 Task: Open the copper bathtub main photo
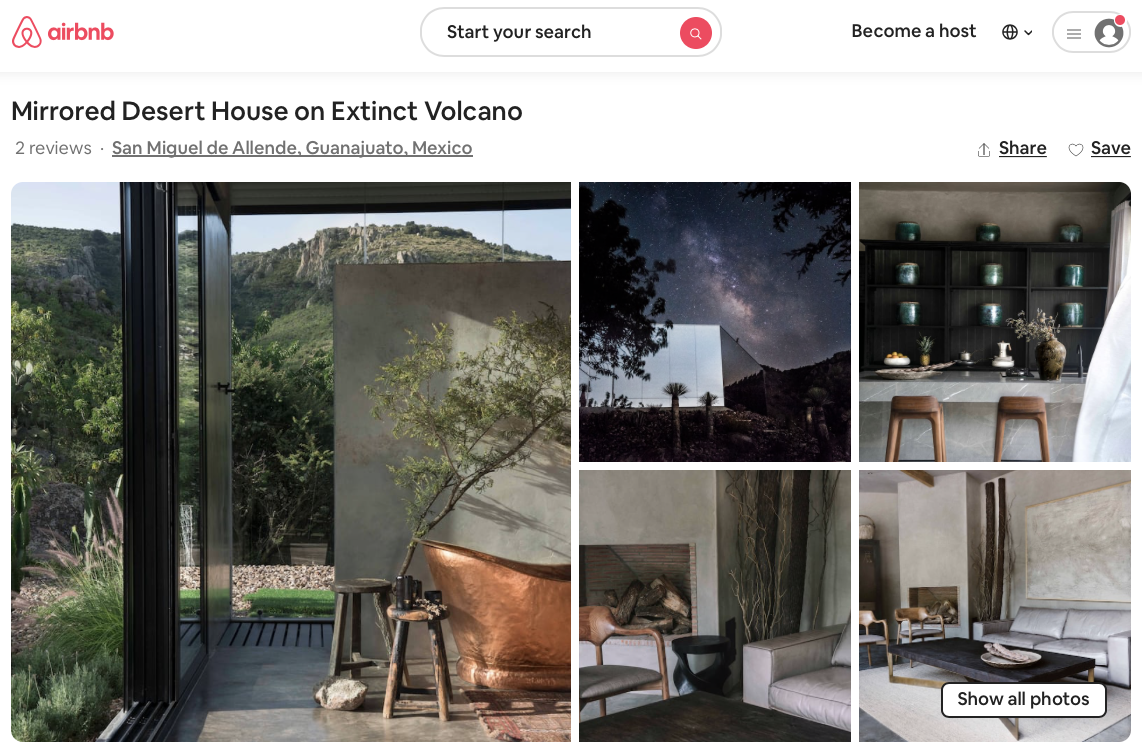pyautogui.click(x=291, y=462)
